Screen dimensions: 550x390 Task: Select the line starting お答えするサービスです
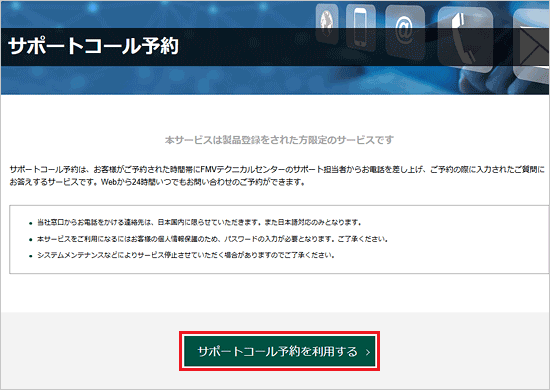[157, 182]
